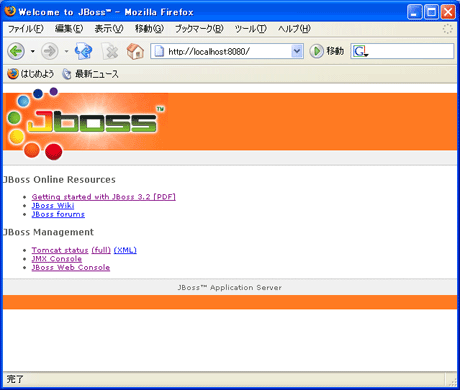
Task: Click the Stop loading icon
Action: (110, 52)
